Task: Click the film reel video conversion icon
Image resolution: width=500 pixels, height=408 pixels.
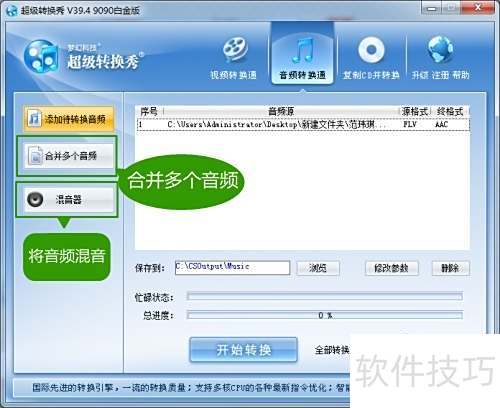Action: pos(235,50)
